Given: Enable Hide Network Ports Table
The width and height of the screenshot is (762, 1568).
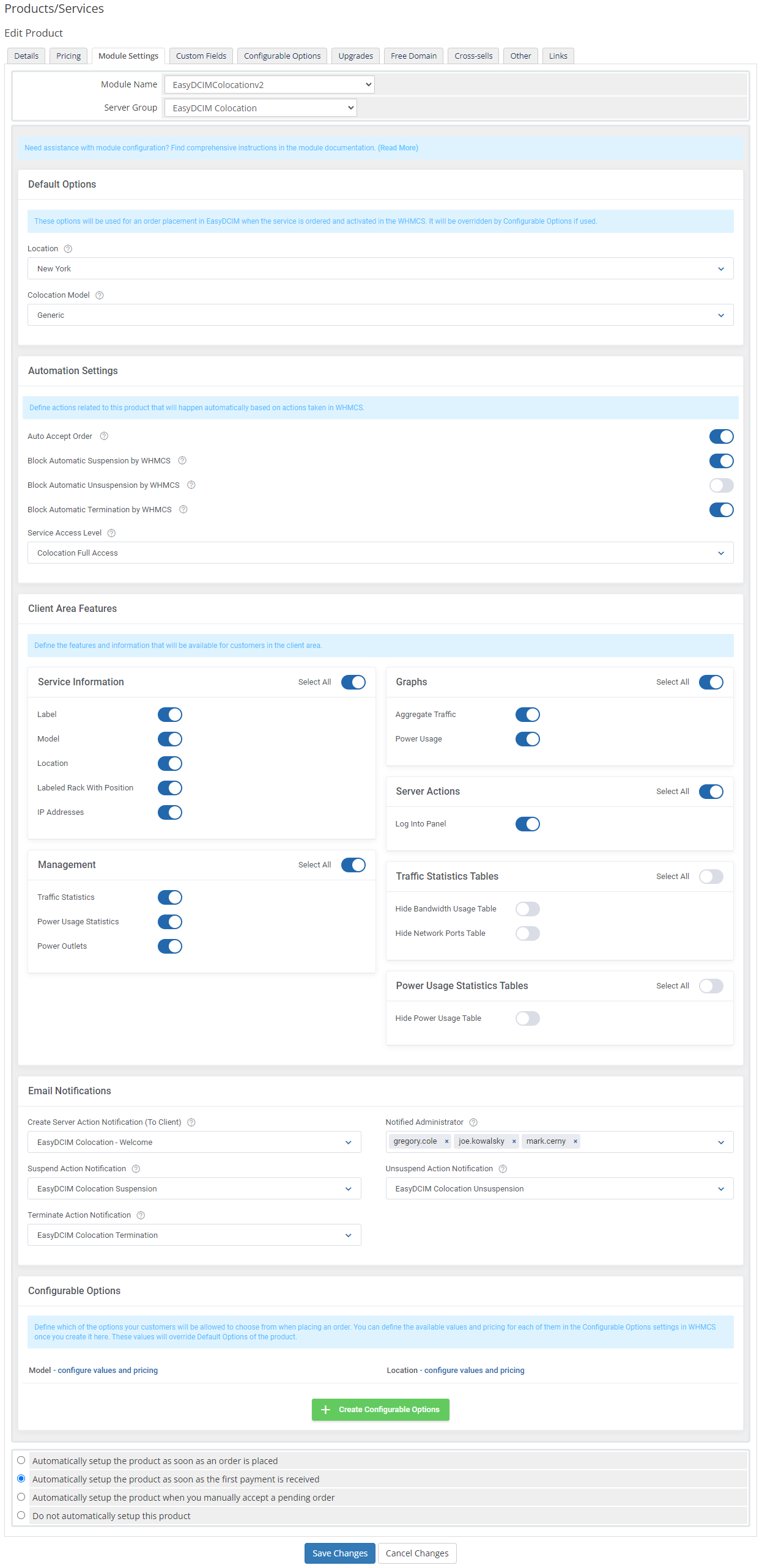Looking at the screenshot, I should click(x=527, y=933).
